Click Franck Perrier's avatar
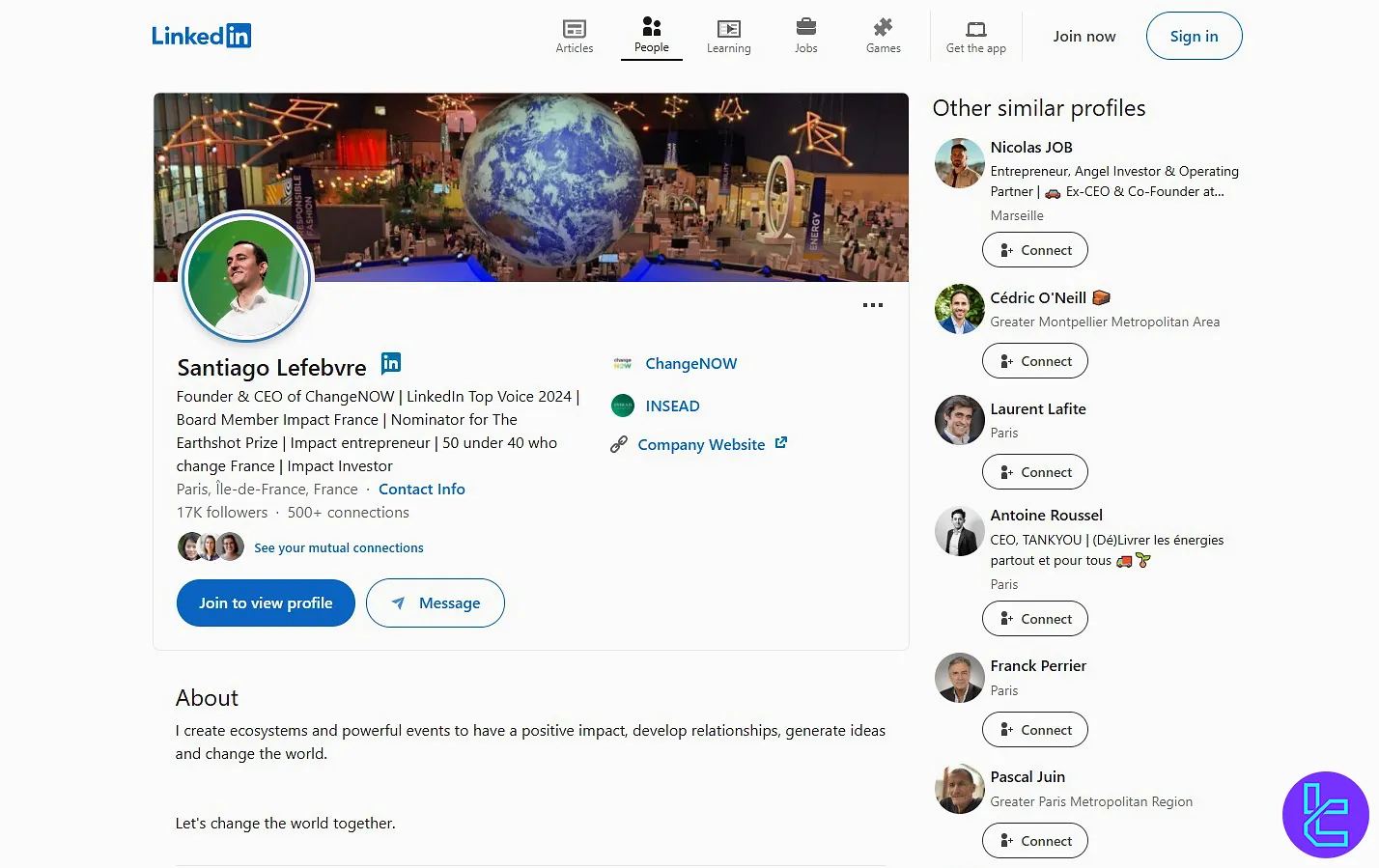This screenshot has height=868, width=1379. [x=960, y=678]
